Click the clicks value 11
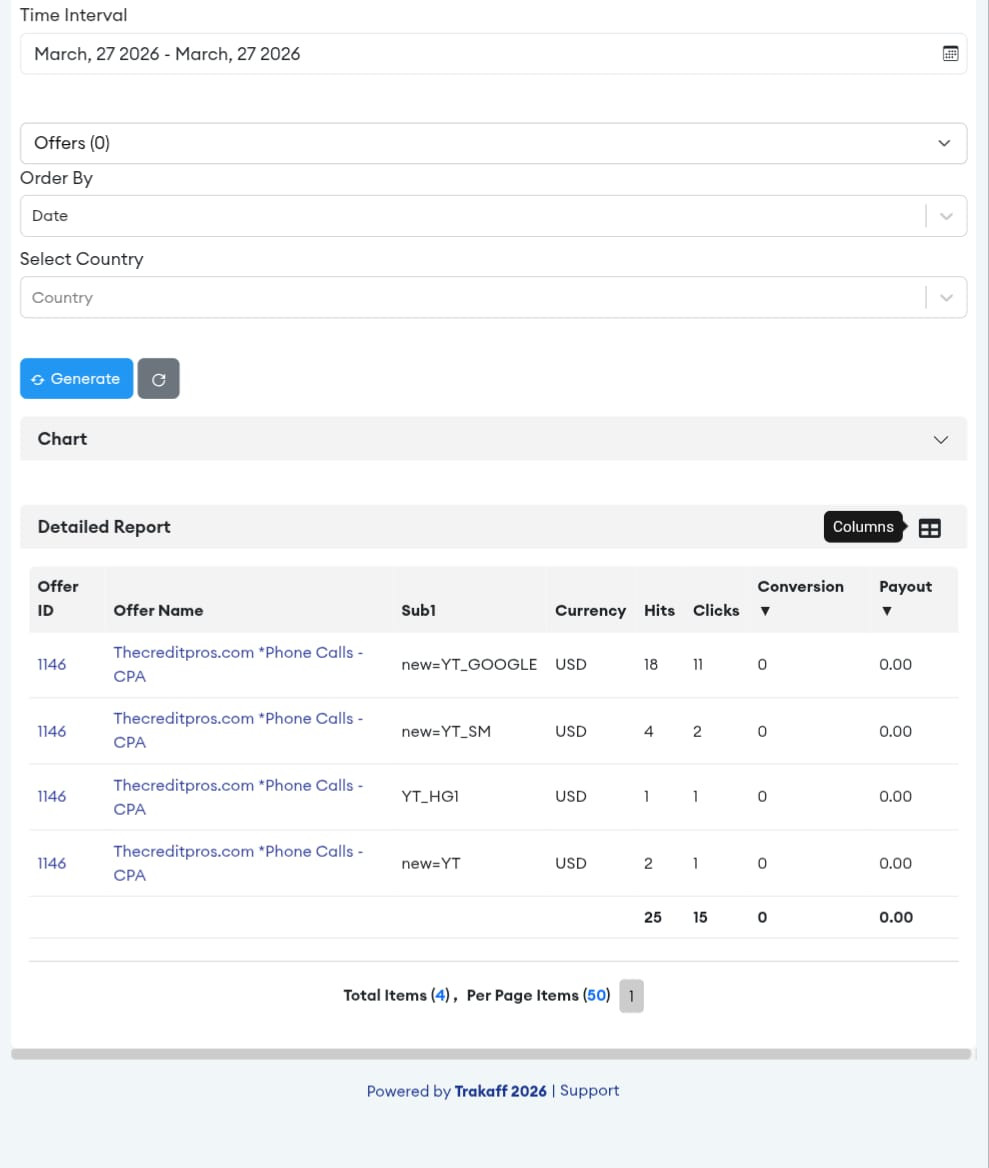The width and height of the screenshot is (989, 1168). point(698,664)
